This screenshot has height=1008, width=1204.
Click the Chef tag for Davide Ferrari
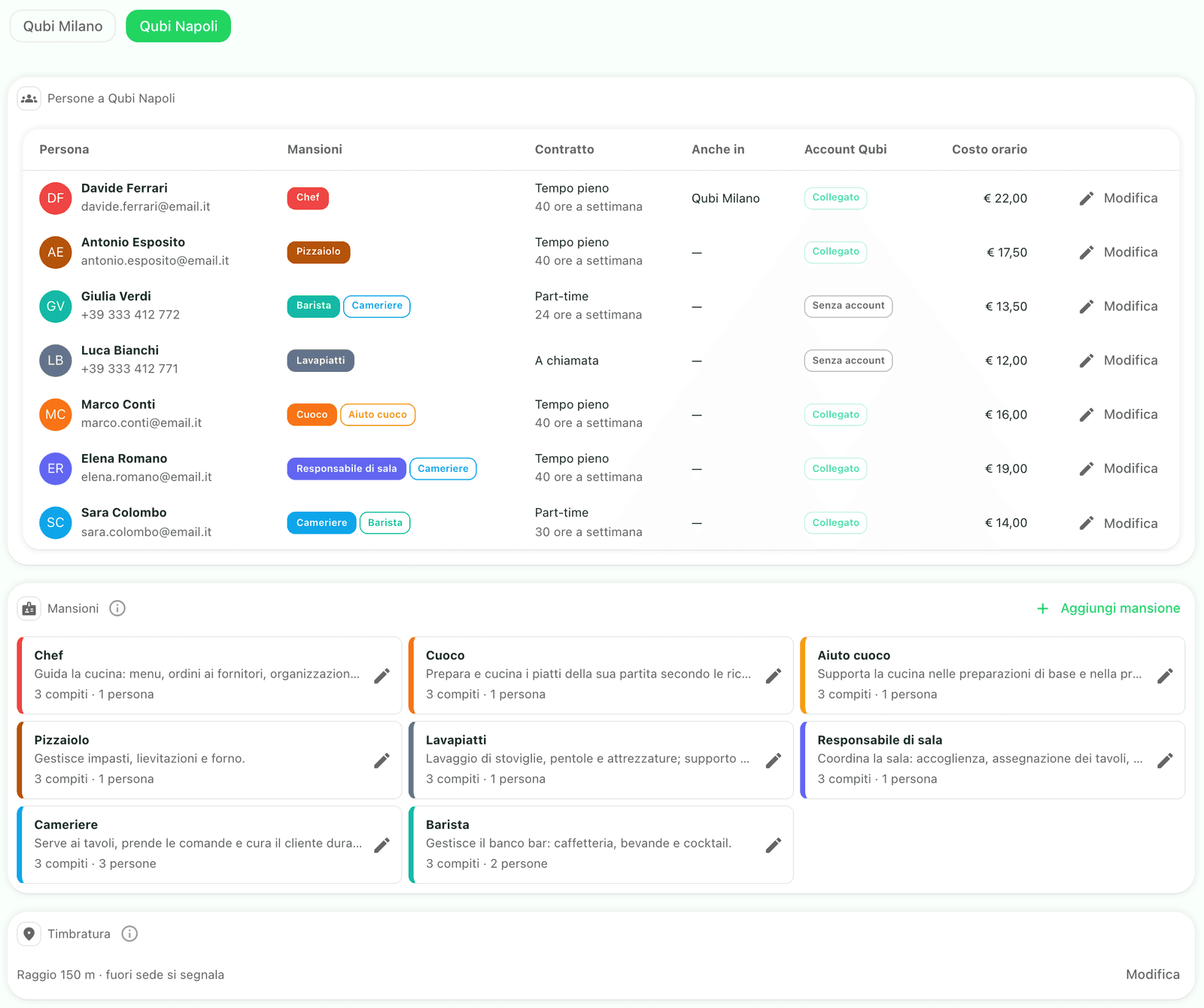tap(308, 198)
